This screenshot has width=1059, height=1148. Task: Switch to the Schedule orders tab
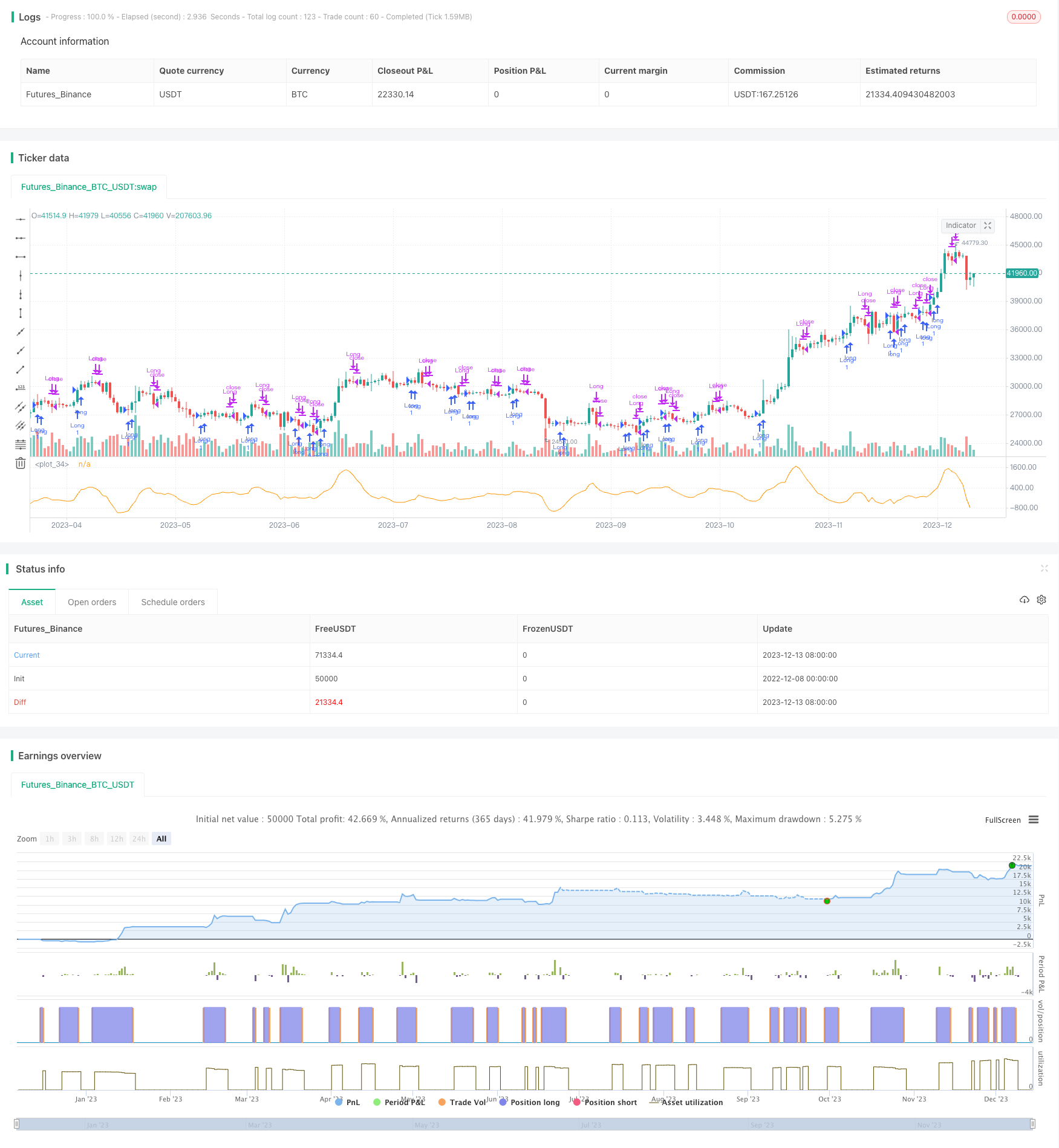click(x=173, y=602)
